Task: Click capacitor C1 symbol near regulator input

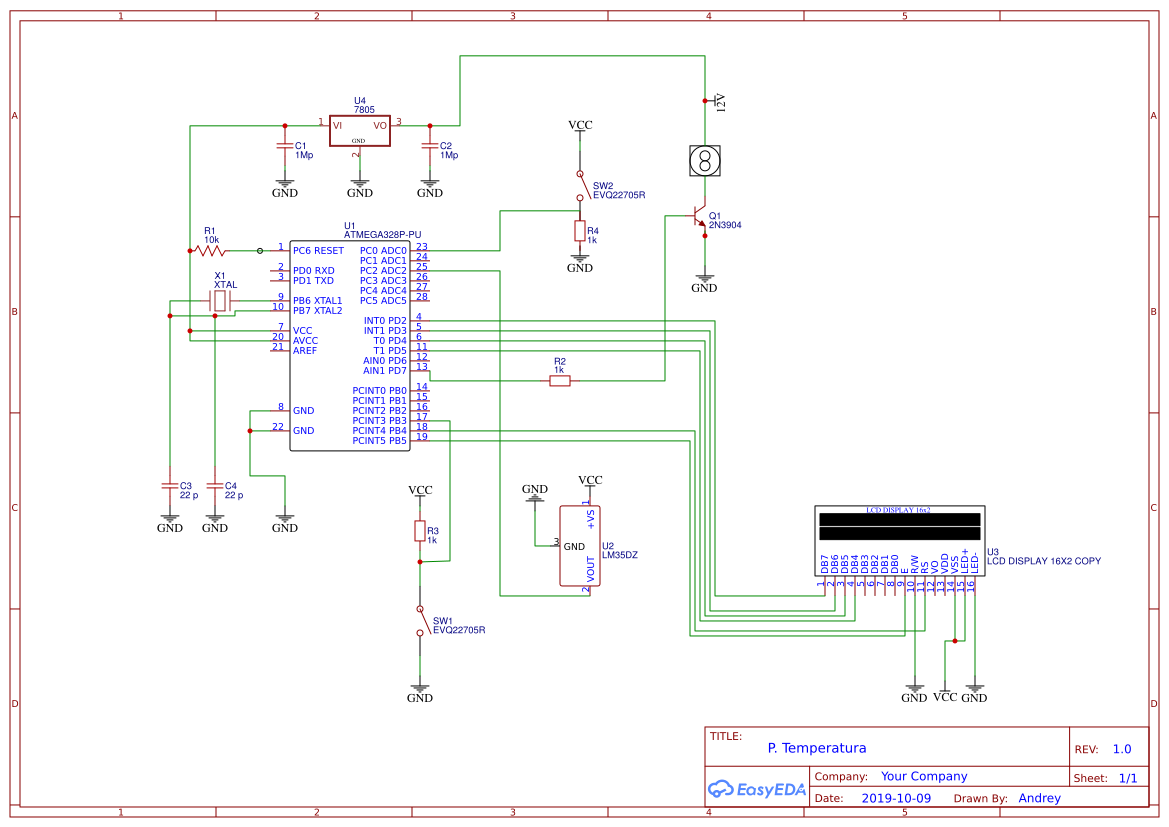Action: tap(284, 145)
